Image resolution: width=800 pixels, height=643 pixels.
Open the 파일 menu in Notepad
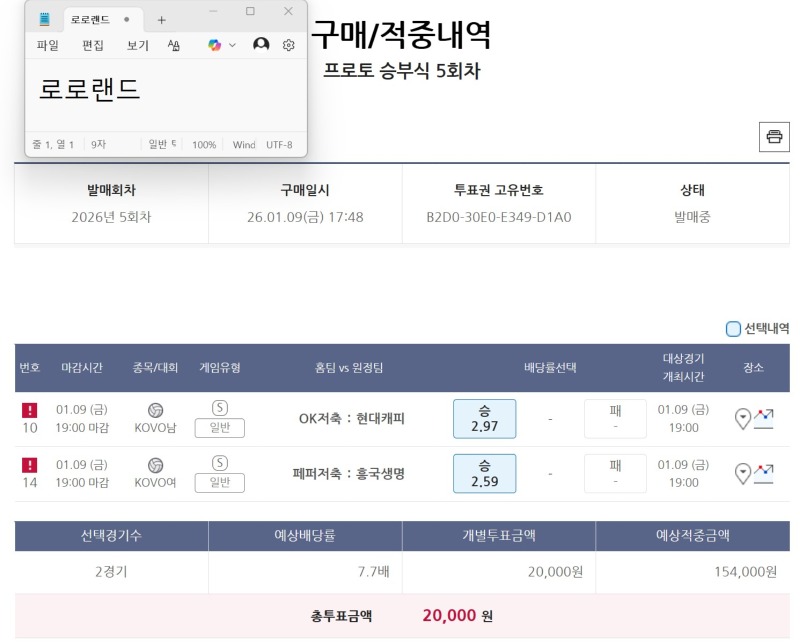click(47, 45)
